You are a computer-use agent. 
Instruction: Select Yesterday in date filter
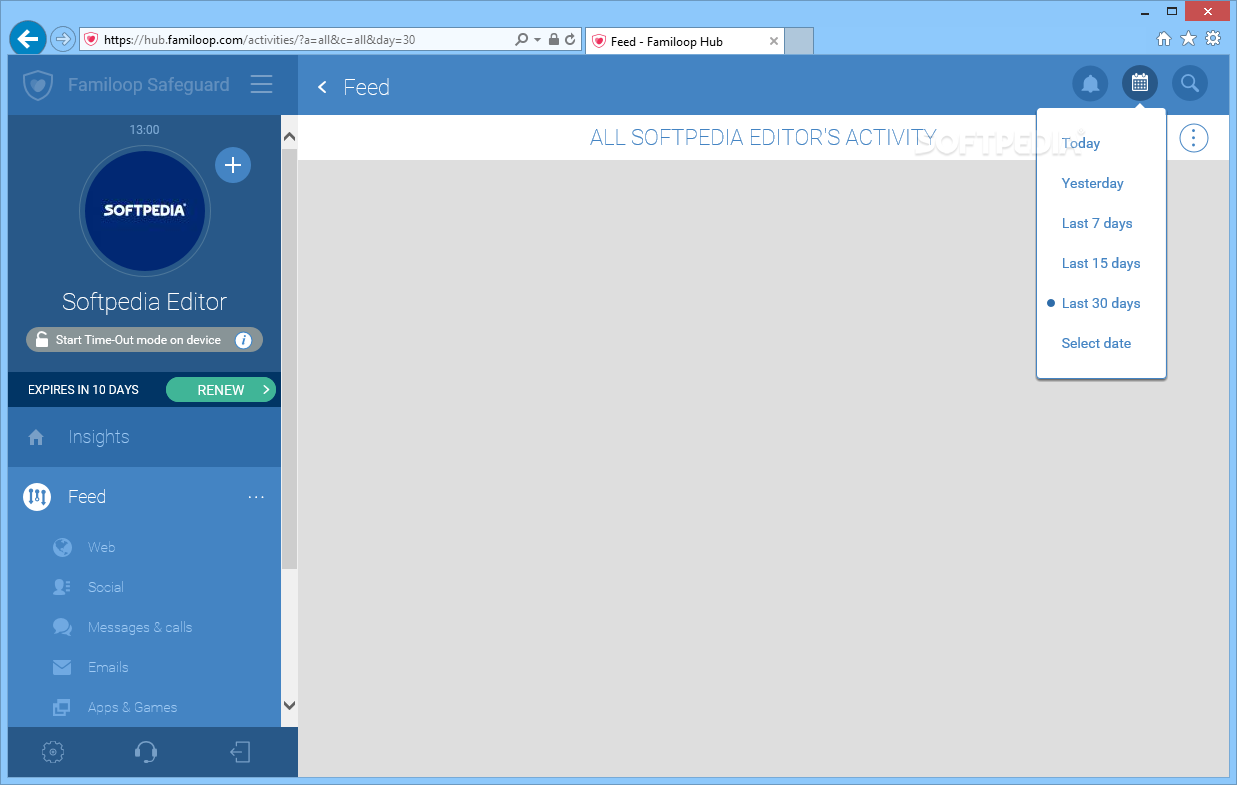click(x=1092, y=183)
